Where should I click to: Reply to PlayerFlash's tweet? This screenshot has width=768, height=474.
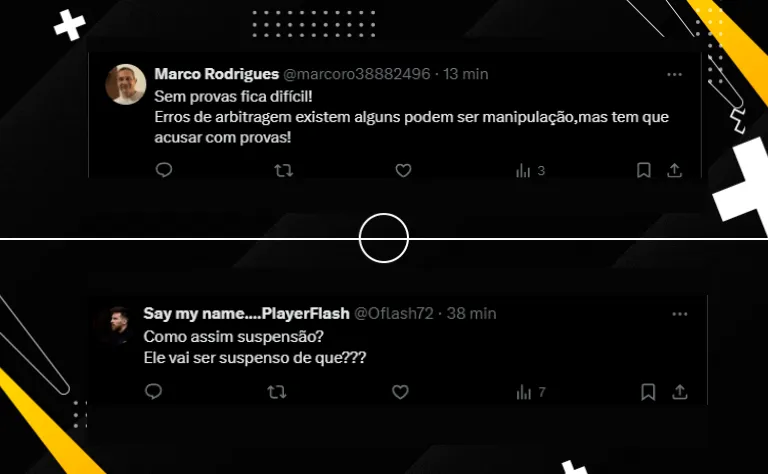click(x=153, y=391)
